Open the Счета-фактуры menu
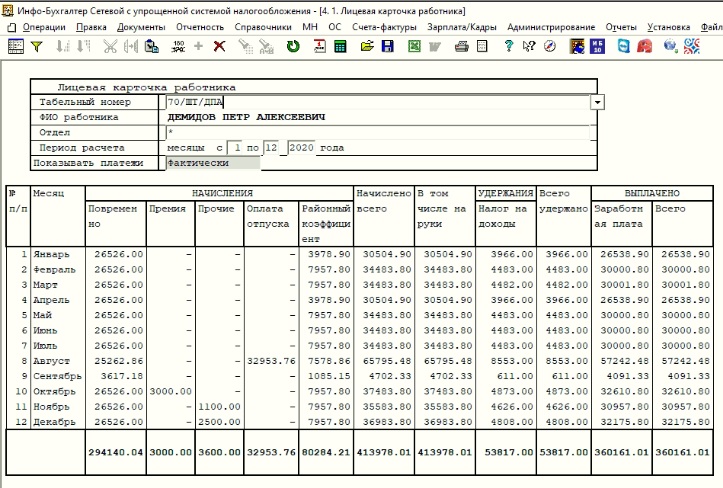Image resolution: width=723 pixels, height=488 pixels. point(384,27)
